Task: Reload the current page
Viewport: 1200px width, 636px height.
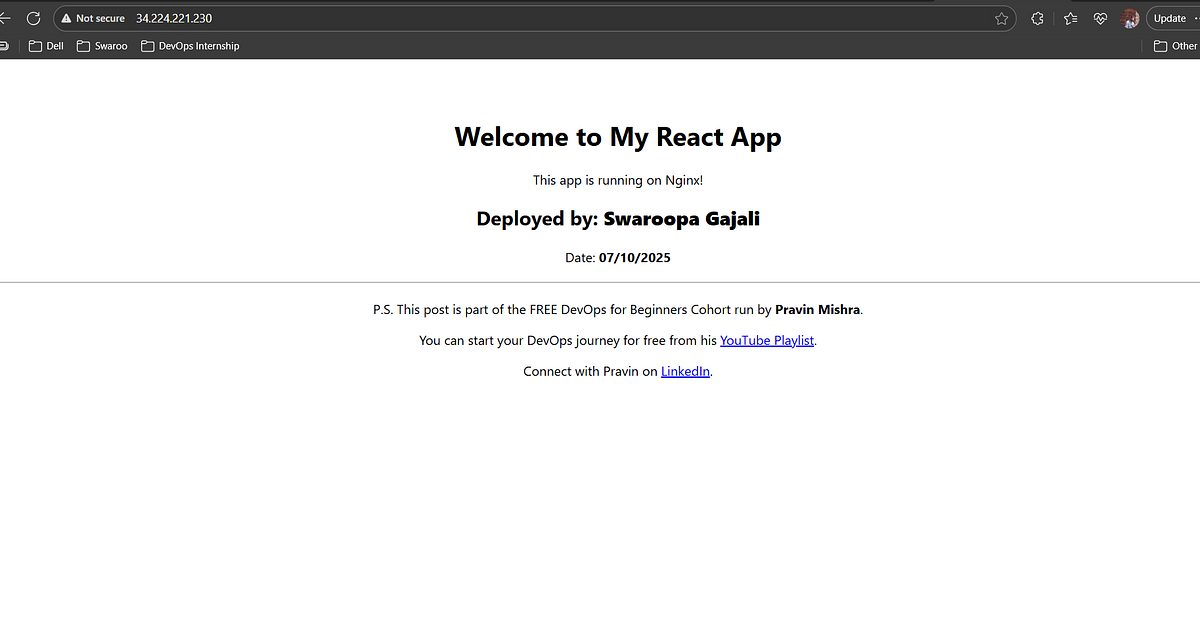Action: (x=33, y=17)
